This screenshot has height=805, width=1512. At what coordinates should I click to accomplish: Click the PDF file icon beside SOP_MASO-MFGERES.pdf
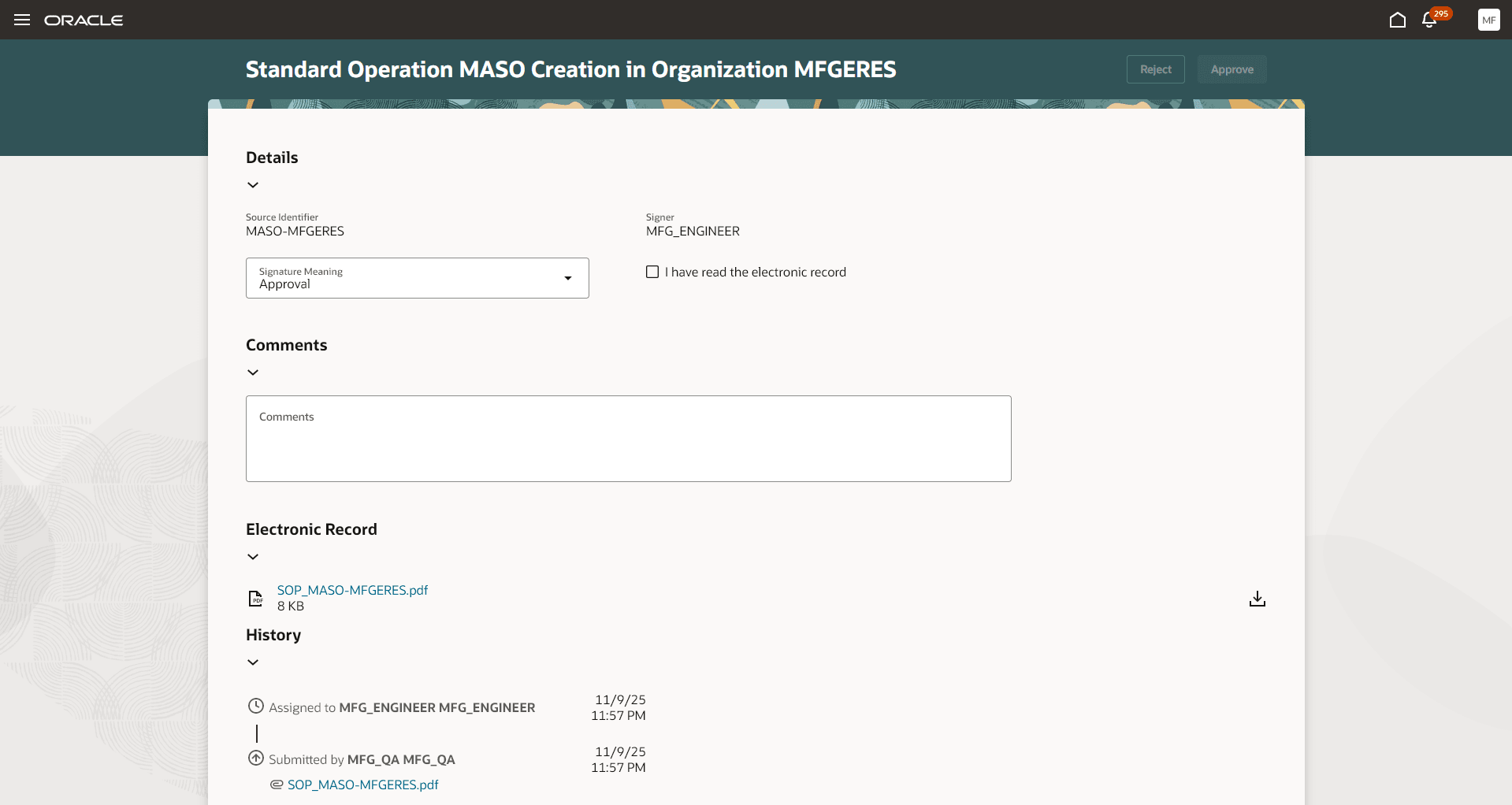point(255,598)
